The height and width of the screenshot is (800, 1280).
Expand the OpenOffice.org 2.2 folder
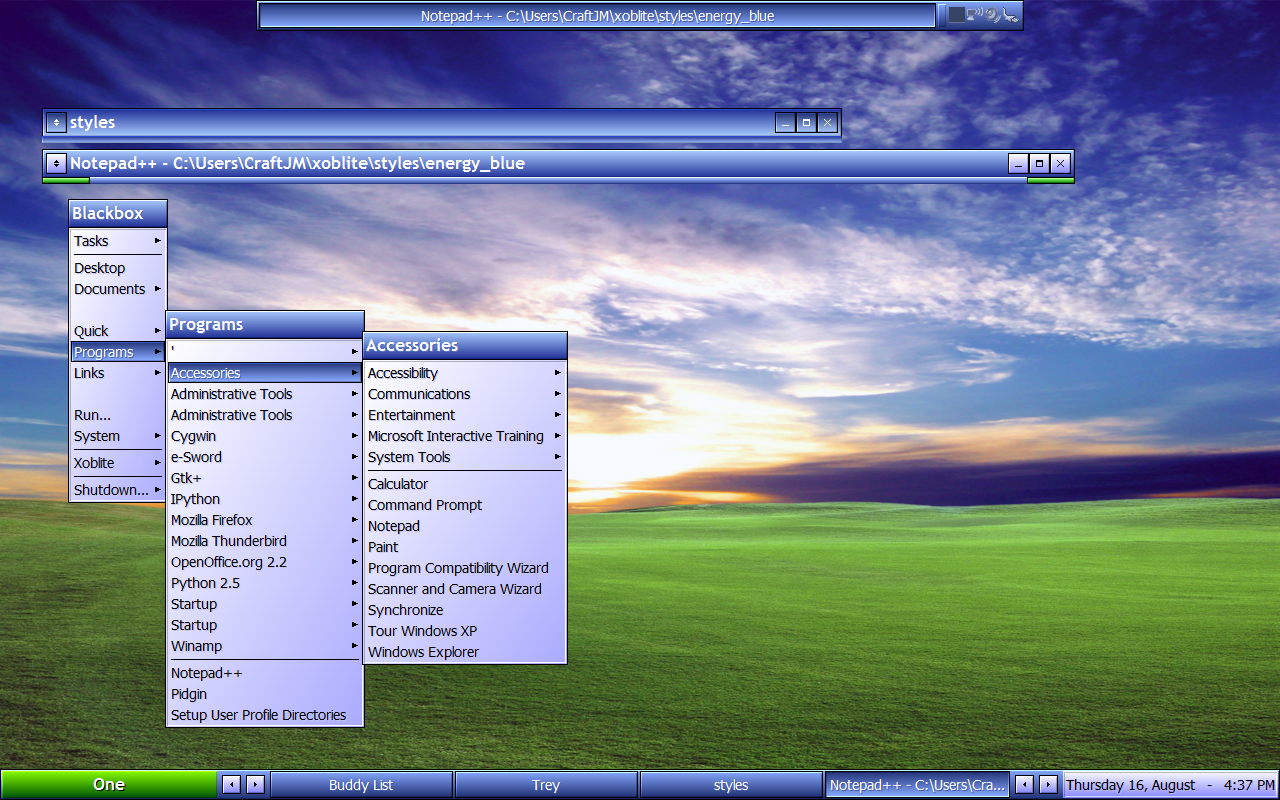tap(264, 562)
